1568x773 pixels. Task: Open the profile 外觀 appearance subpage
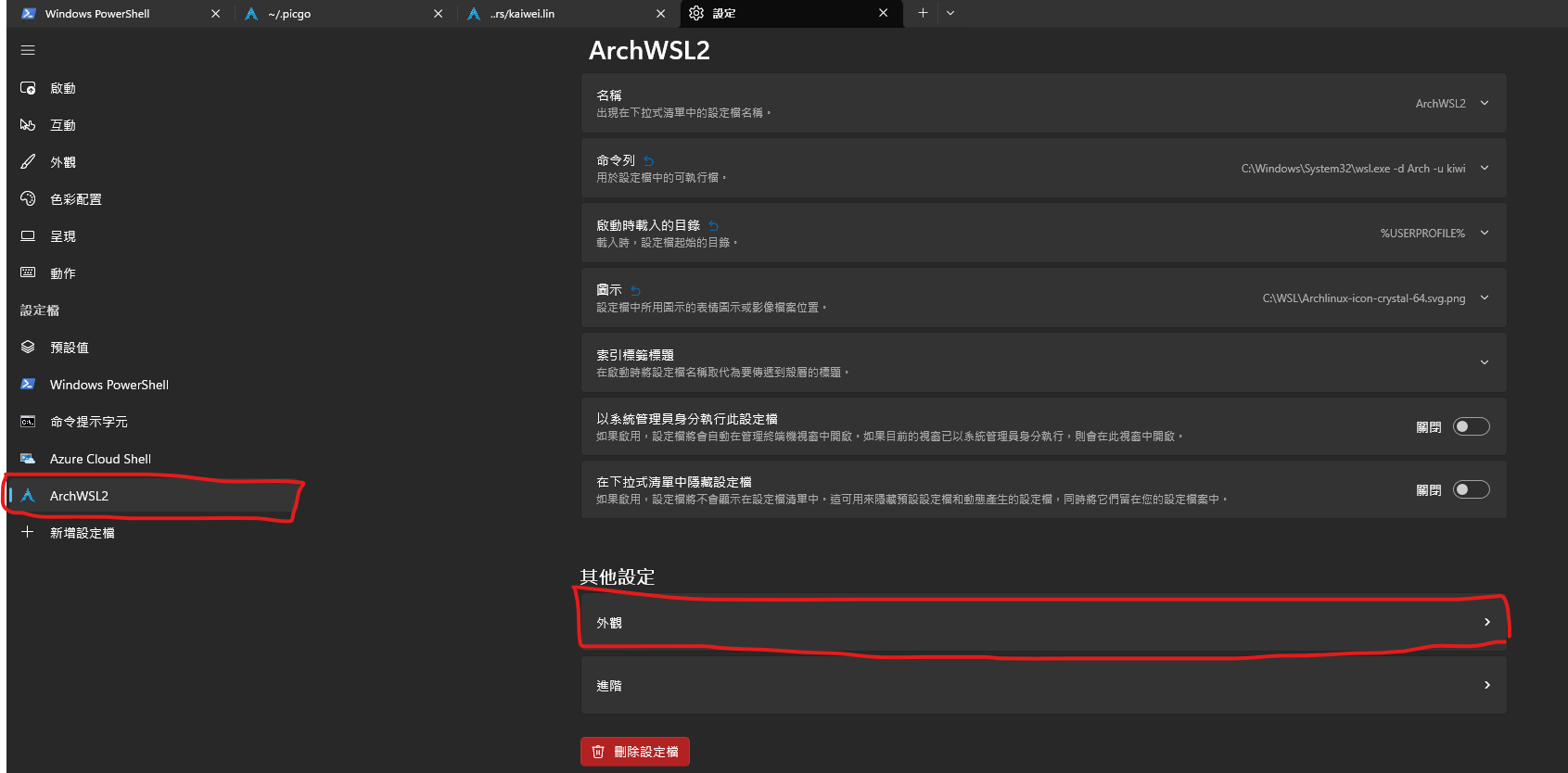[x=1043, y=622]
